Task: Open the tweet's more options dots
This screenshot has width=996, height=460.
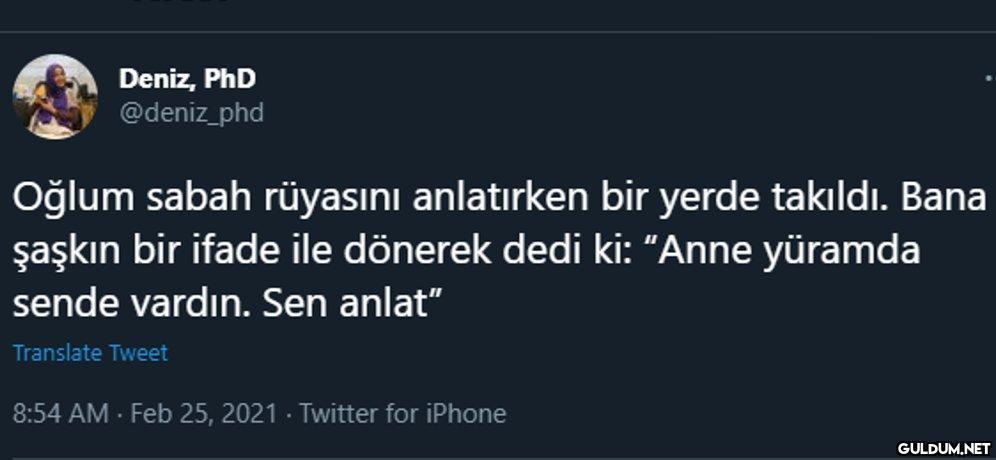Action: coord(988,77)
